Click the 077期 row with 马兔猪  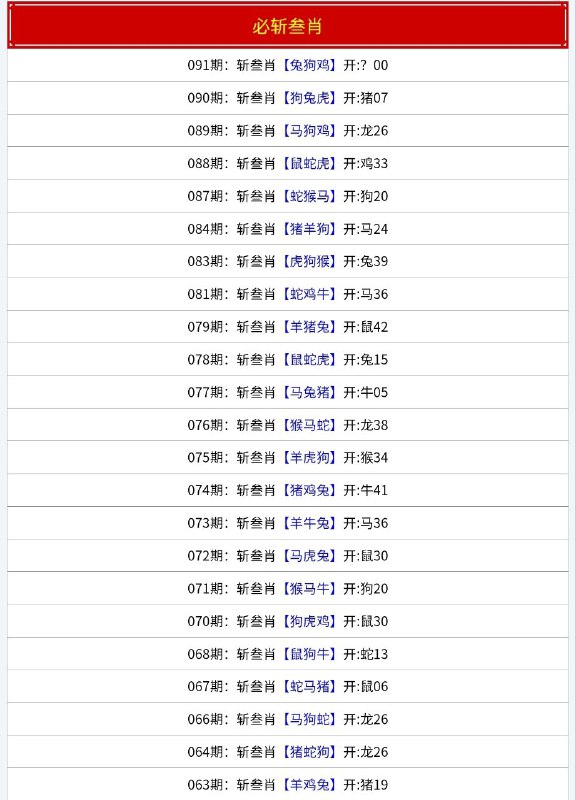click(x=288, y=392)
